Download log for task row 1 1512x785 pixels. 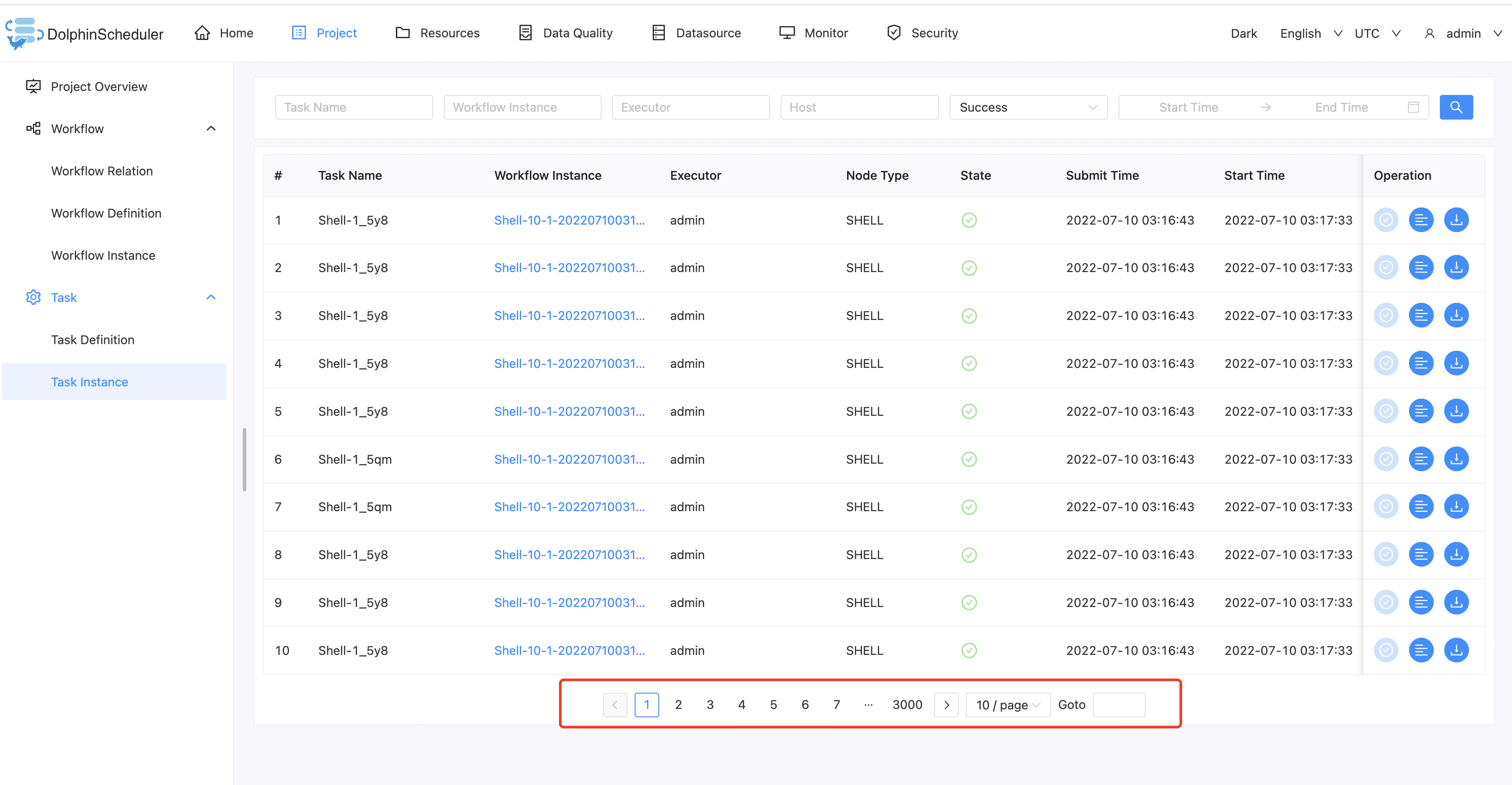(1456, 220)
